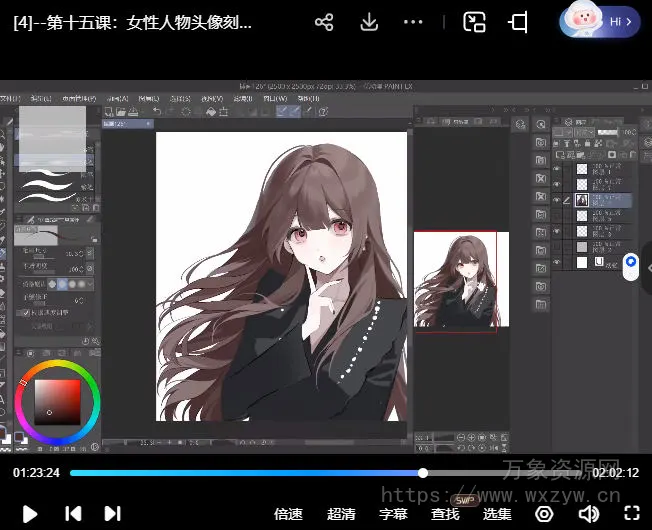Open the three-dot more options menu
This screenshot has height=530, width=652.
click(x=413, y=22)
